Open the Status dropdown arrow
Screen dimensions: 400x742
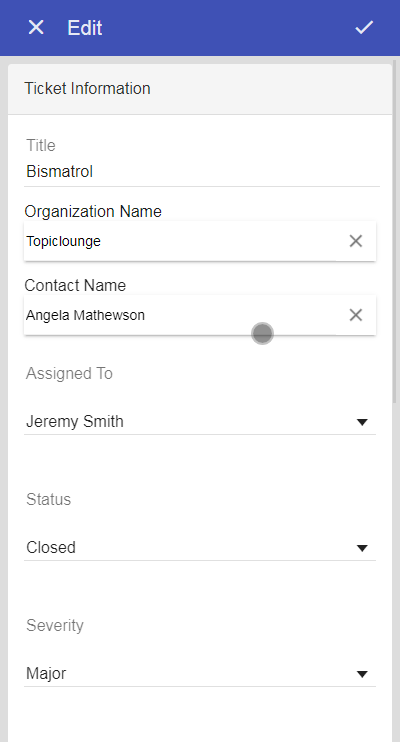362,548
